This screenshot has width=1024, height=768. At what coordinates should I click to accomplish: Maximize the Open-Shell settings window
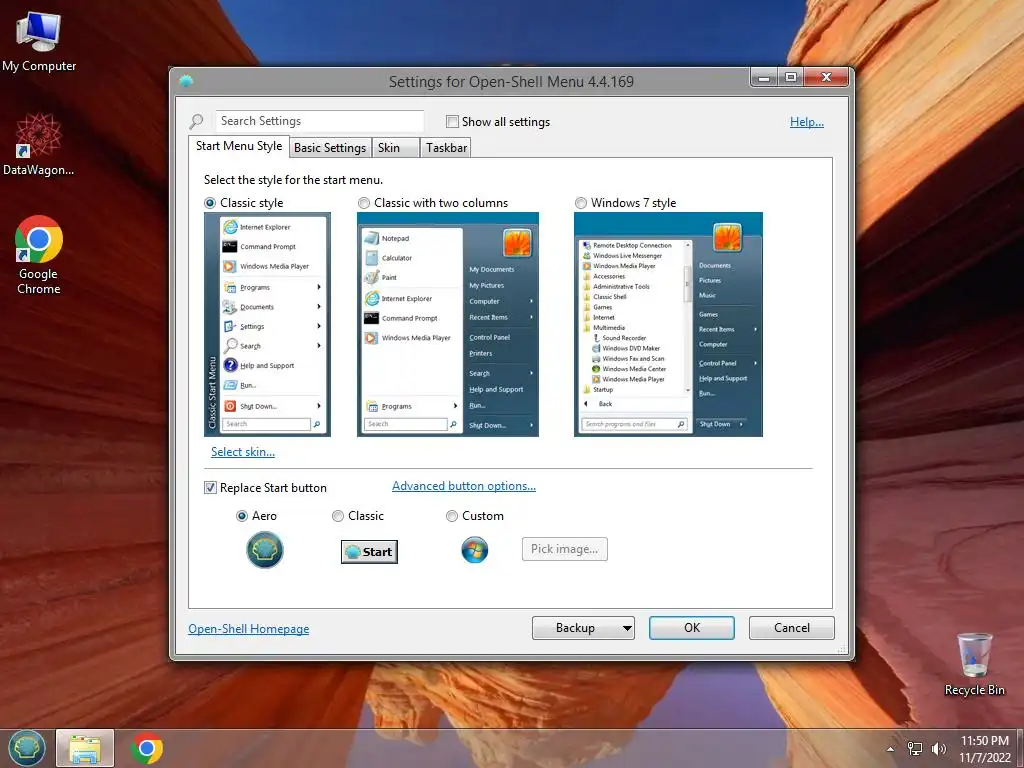coord(790,77)
